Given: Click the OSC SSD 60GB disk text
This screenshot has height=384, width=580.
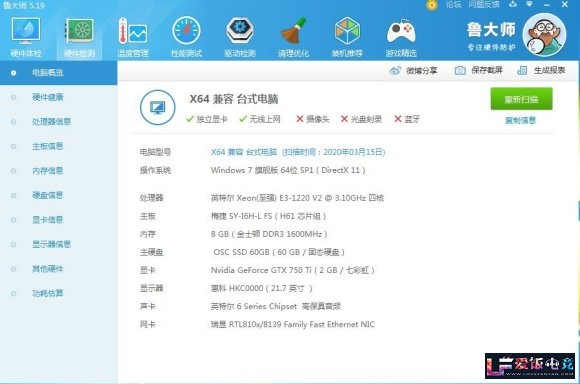Looking at the screenshot, I should tap(279, 252).
